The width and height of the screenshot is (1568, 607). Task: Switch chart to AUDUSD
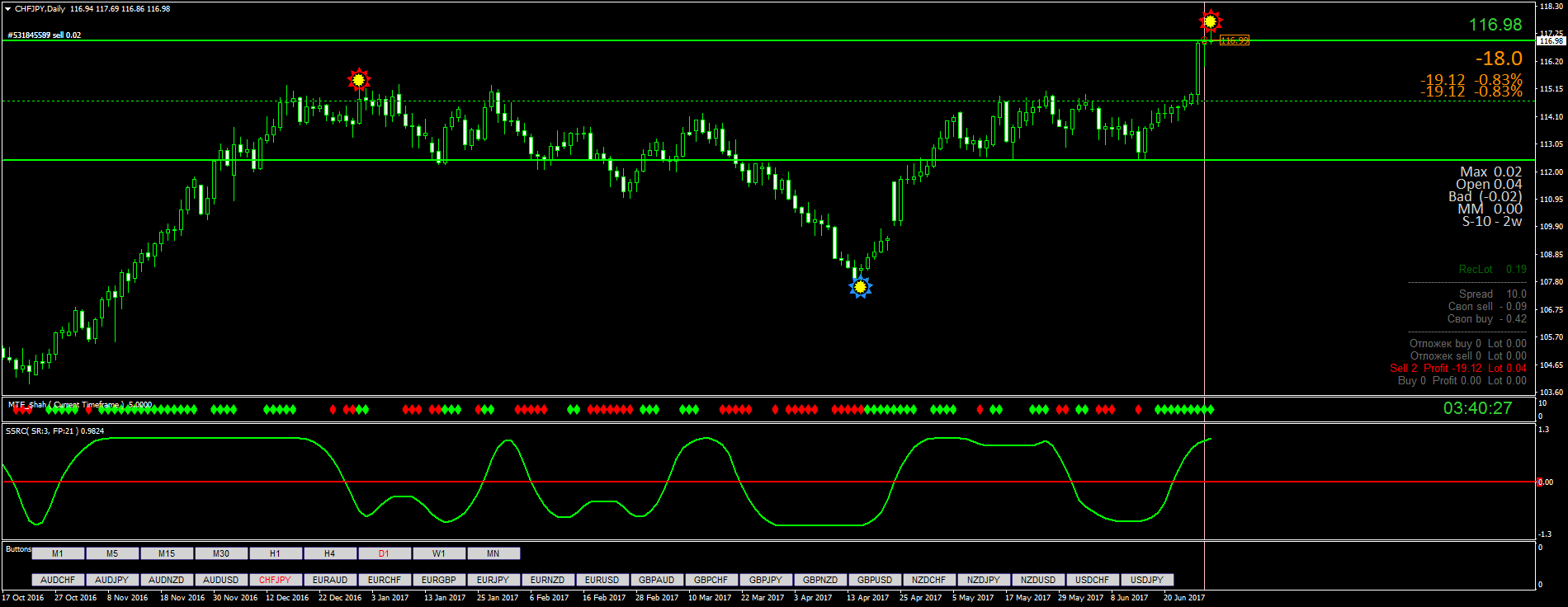221,580
